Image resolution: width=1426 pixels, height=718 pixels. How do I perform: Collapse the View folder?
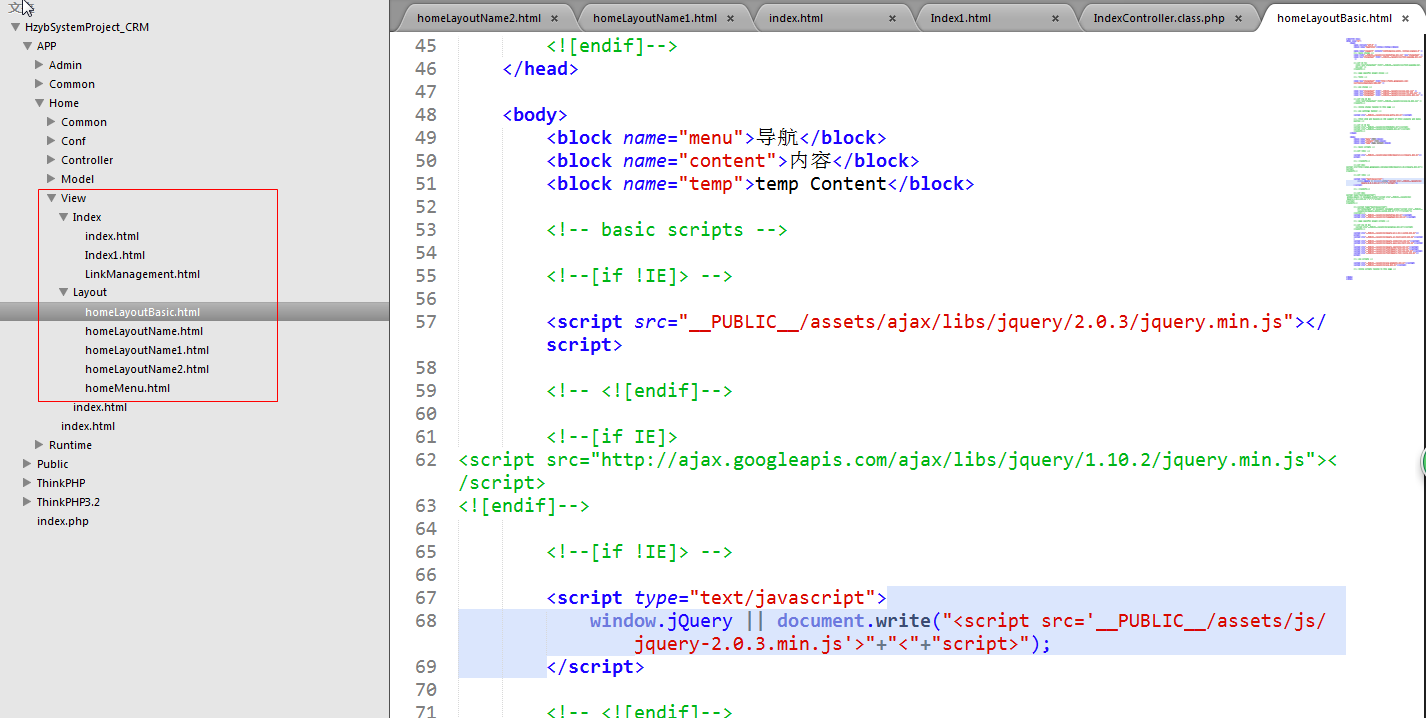[52, 198]
